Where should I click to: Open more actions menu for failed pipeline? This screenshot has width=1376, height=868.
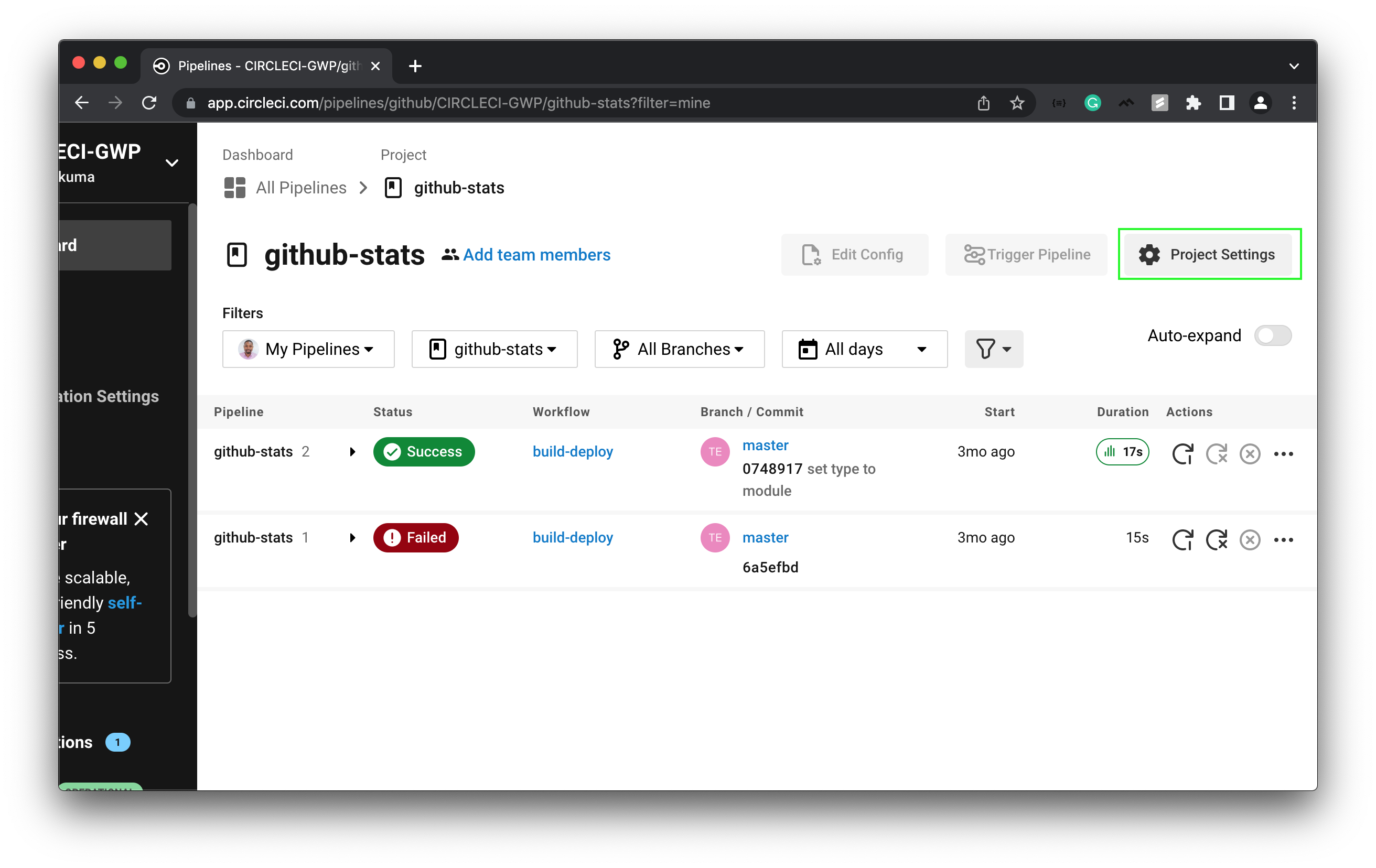[1284, 540]
